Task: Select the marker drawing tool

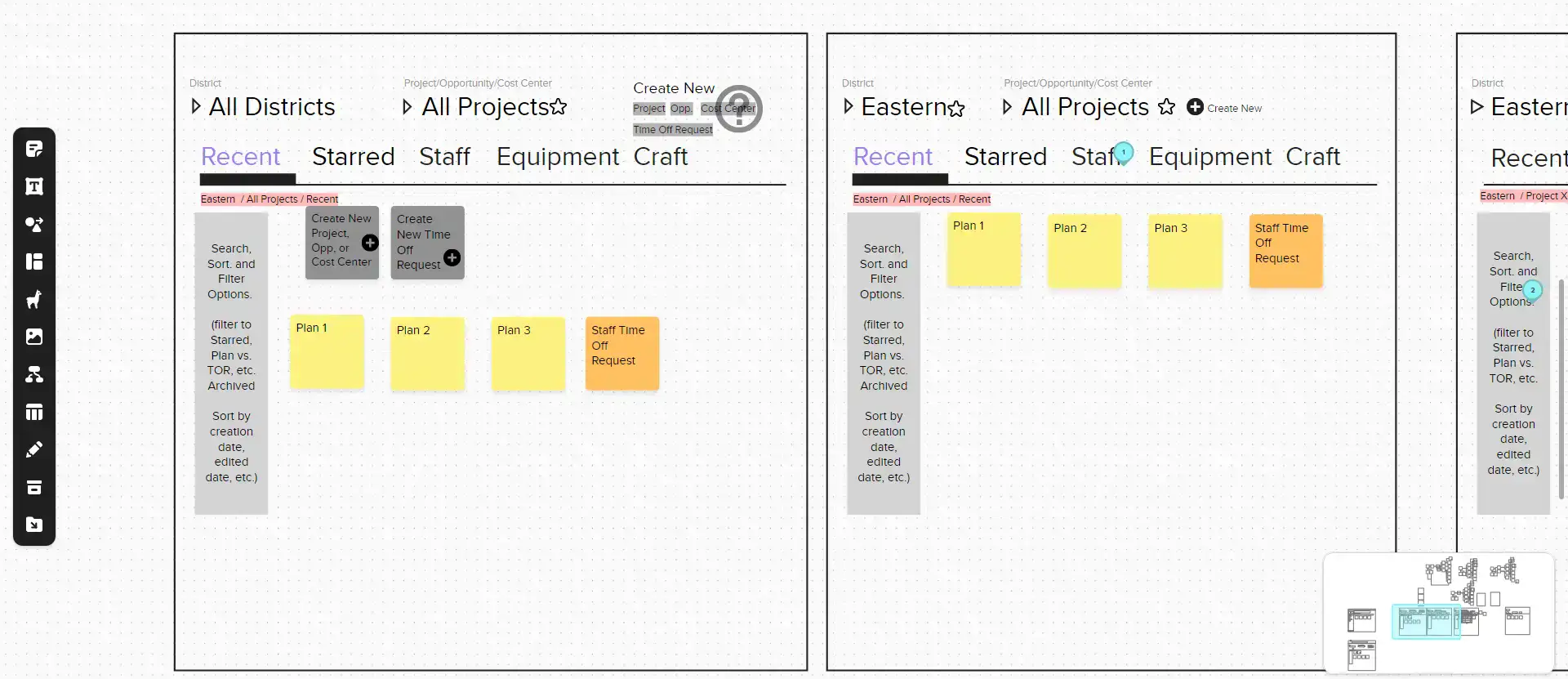Action: [x=33, y=449]
